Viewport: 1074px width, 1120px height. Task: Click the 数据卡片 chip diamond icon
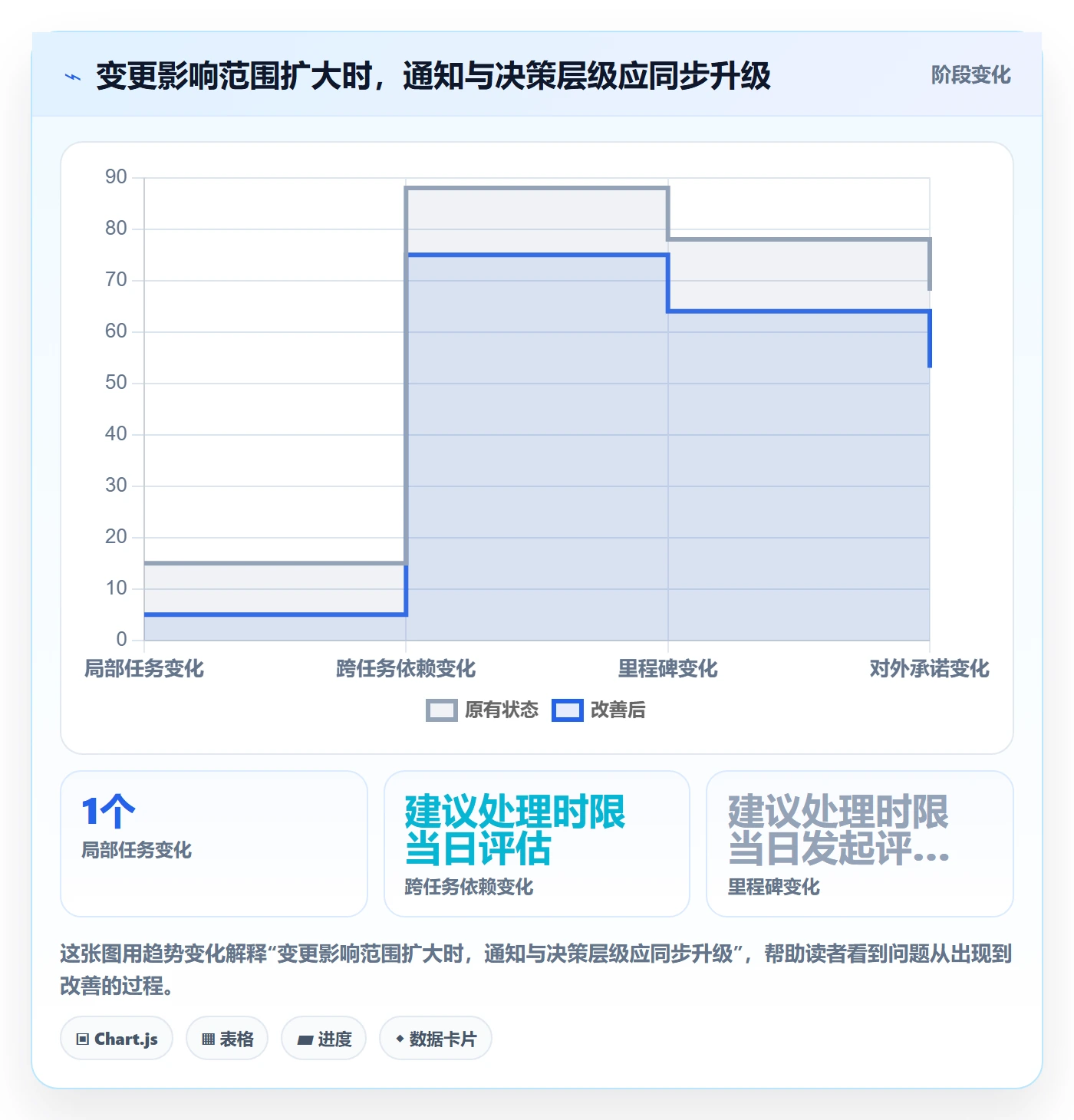click(400, 1039)
